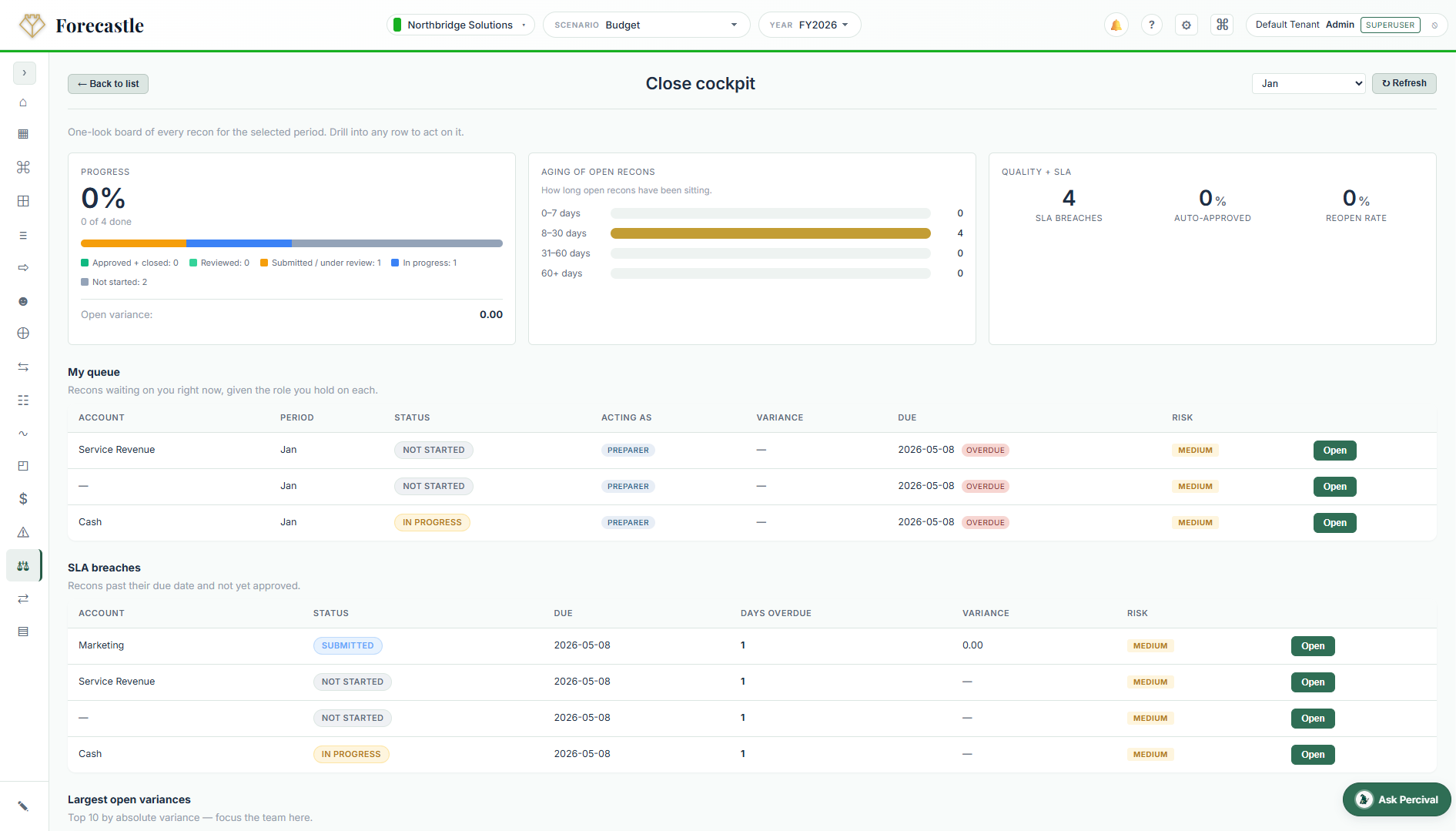This screenshot has width=1456, height=831.
Task: Click the ACCOUNT column header in My queue
Action: 102,417
